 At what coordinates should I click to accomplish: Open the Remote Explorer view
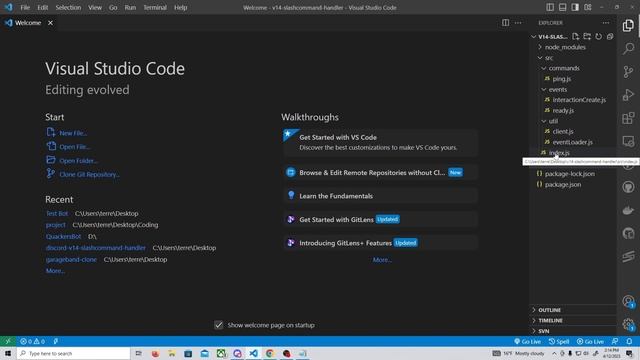point(628,141)
